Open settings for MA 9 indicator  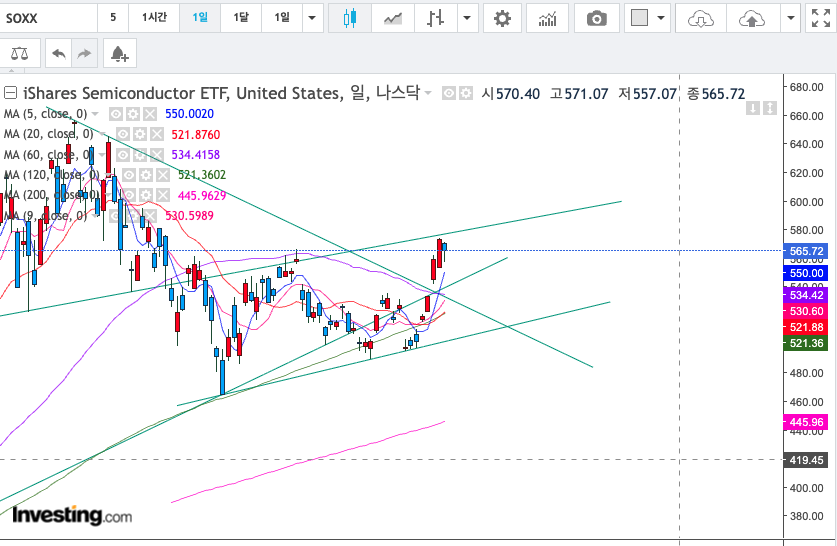[x=133, y=216]
